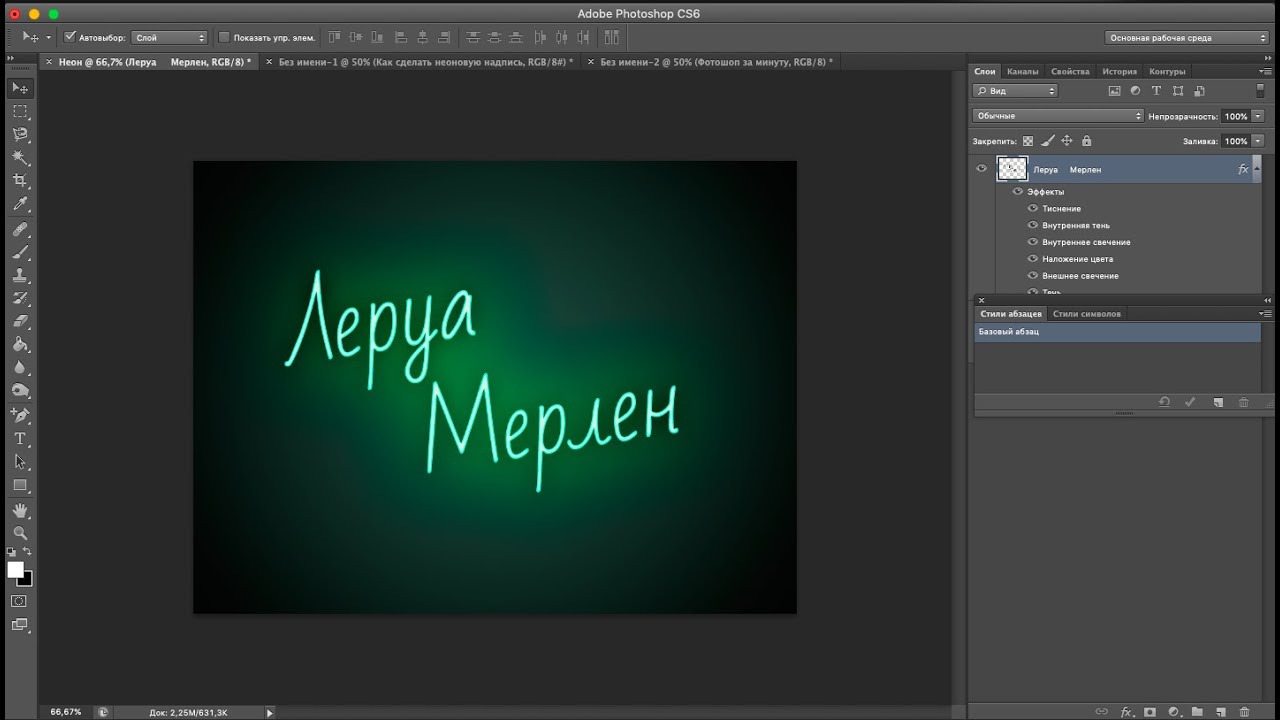Toggle Quick Mask mode icon
This screenshot has width=1280, height=720.
19,601
